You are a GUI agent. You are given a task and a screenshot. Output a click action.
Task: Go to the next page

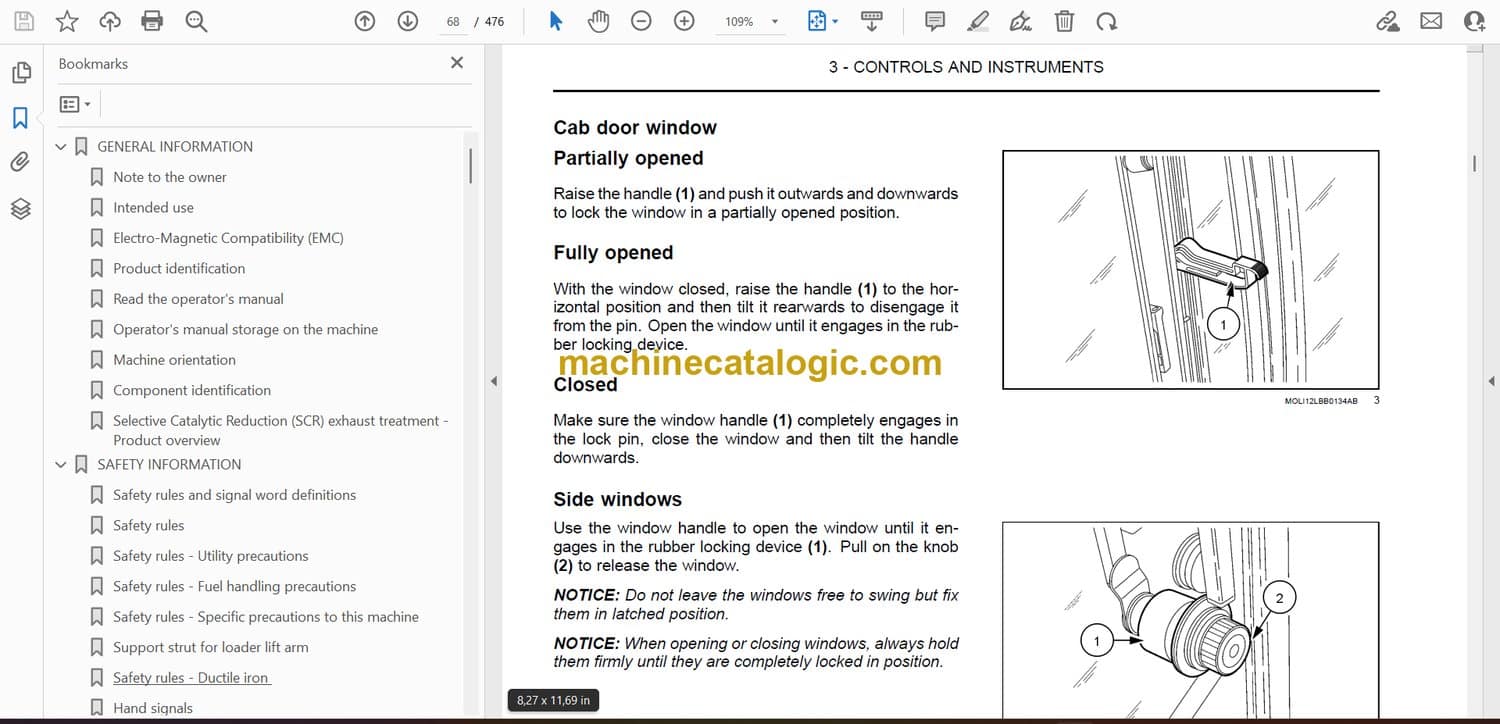[x=407, y=21]
